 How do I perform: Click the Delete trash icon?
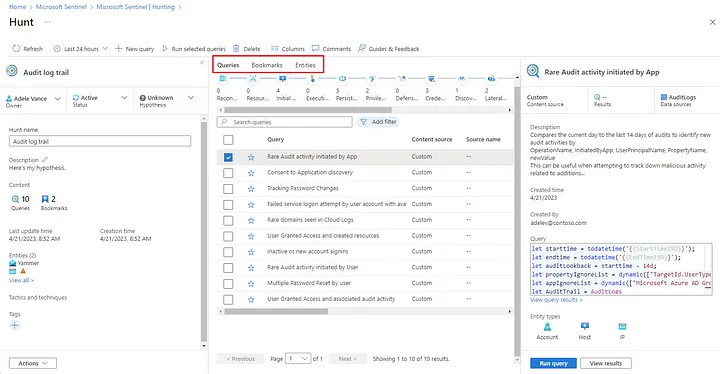[x=236, y=48]
